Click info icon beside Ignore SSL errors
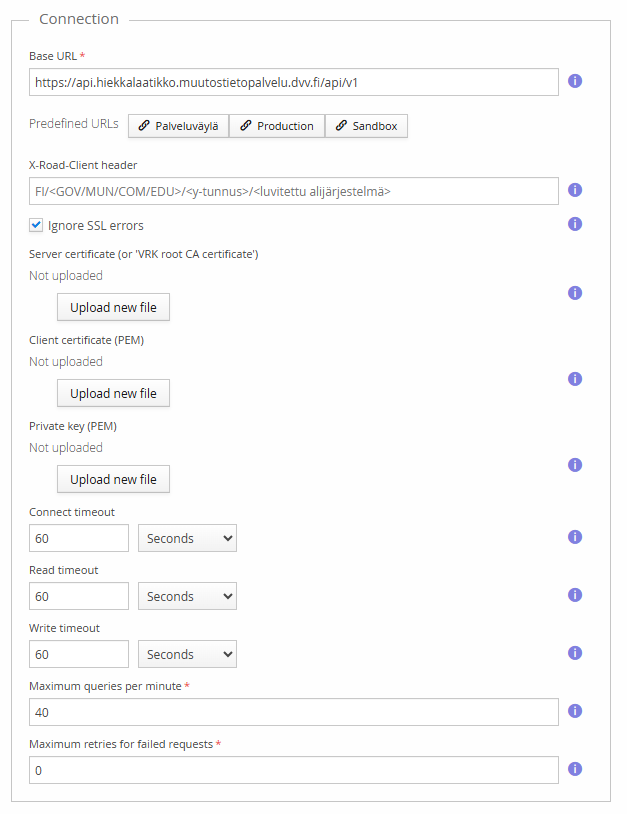Viewport: 627px width, 814px height. coord(575,224)
